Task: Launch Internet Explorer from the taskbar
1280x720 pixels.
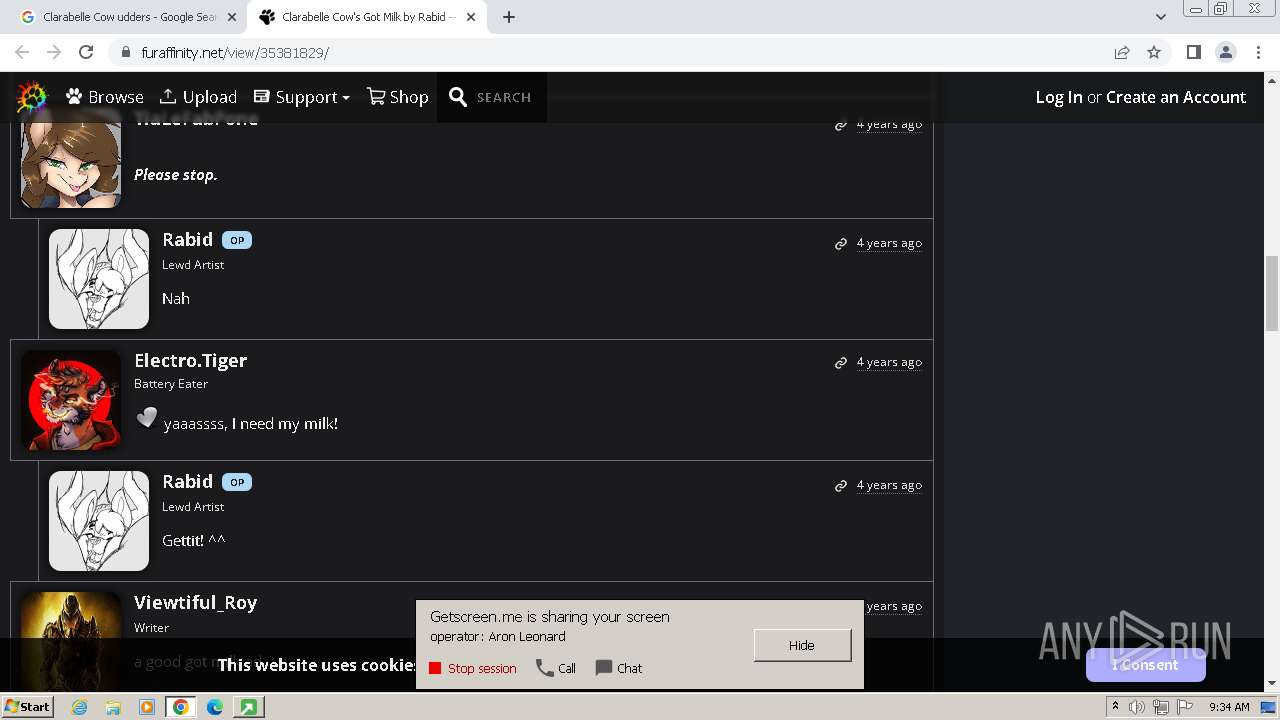Action: [80, 707]
